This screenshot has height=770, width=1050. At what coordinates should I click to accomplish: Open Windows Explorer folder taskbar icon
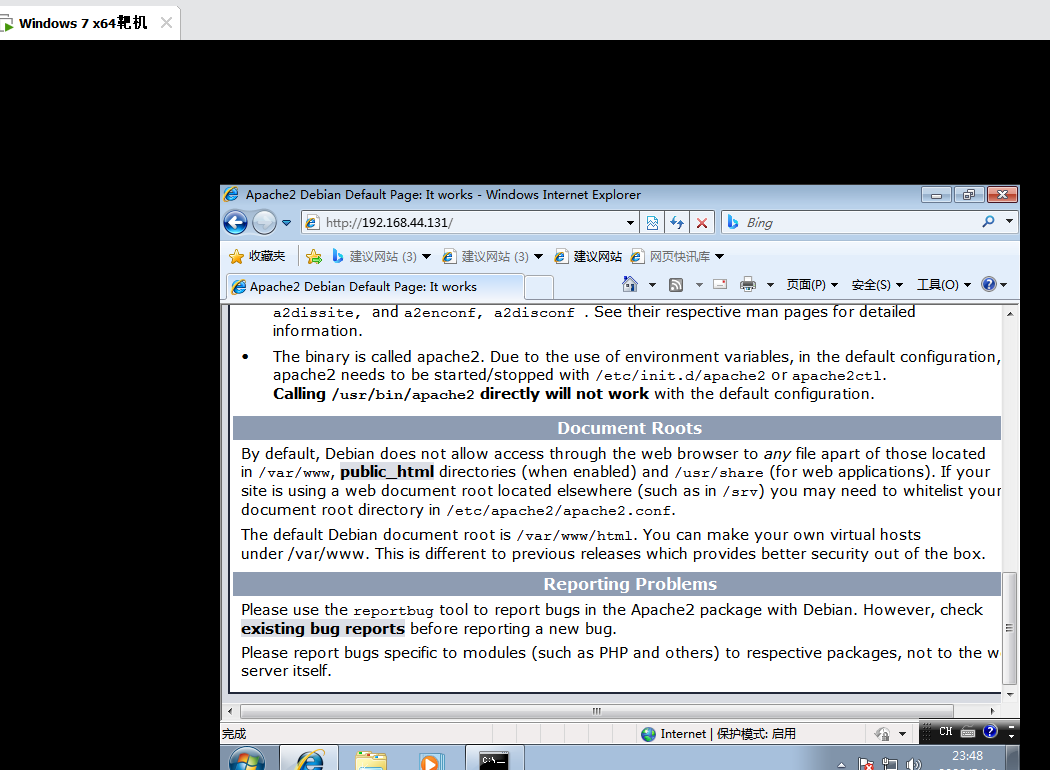pyautogui.click(x=370, y=760)
